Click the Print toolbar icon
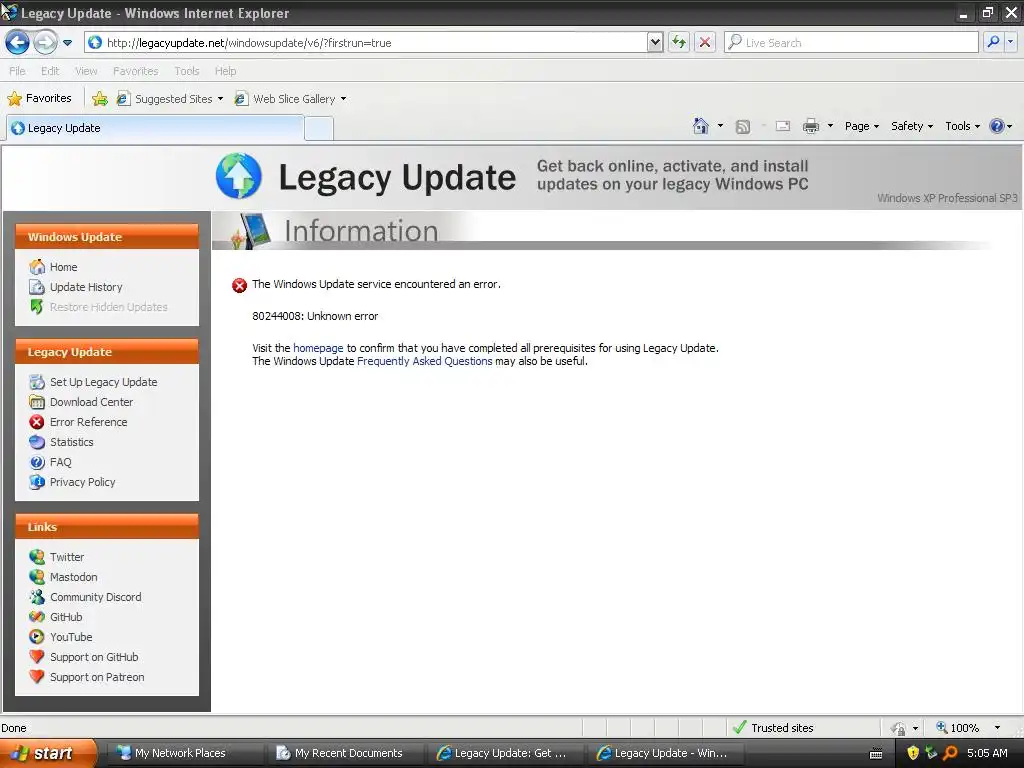 click(x=810, y=126)
